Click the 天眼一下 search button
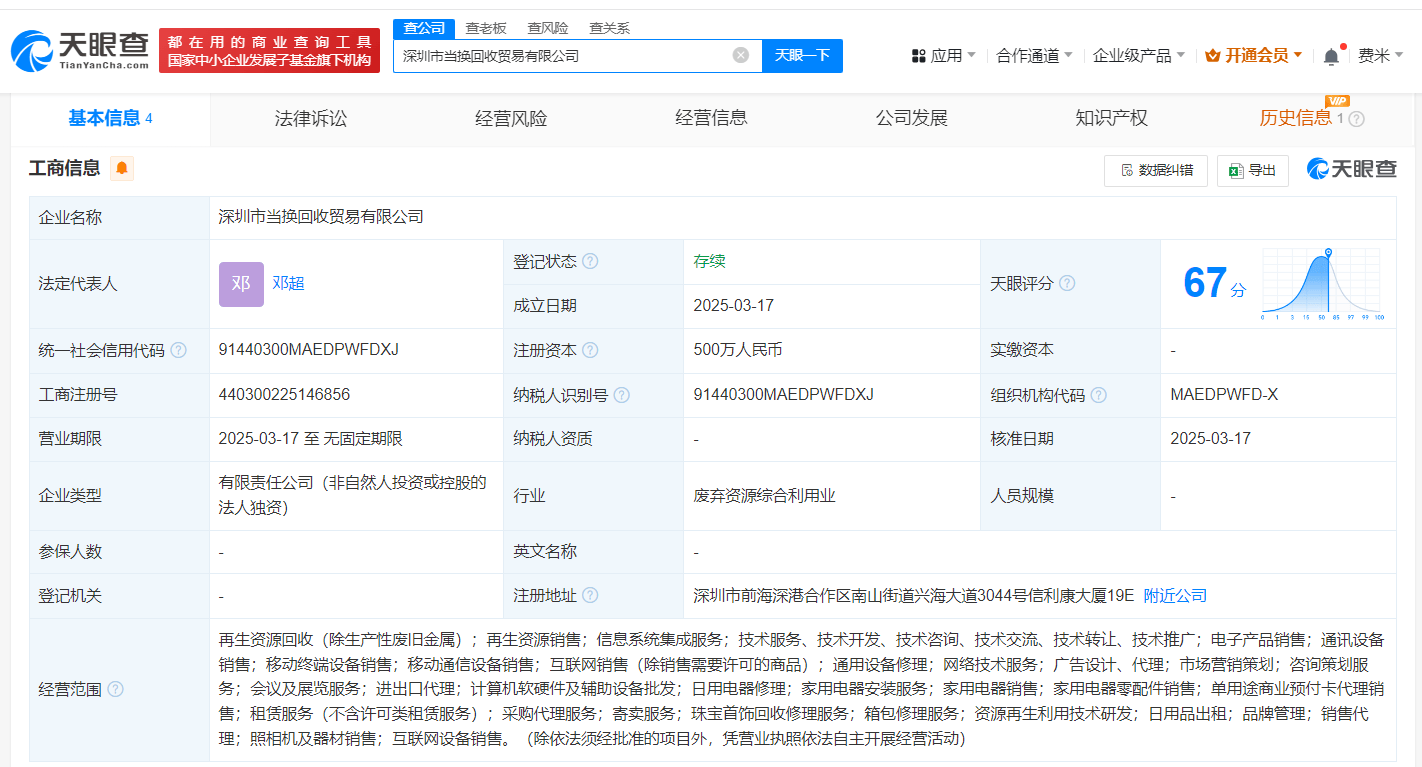 pyautogui.click(x=802, y=56)
